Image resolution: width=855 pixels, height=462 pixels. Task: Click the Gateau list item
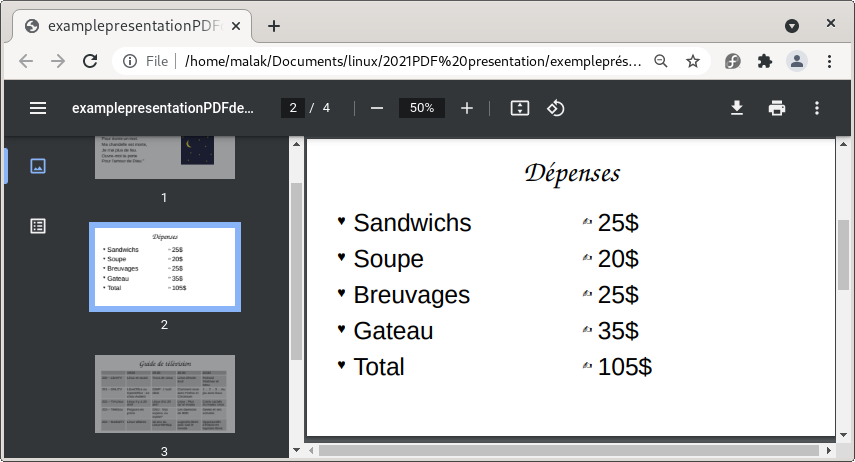(x=393, y=331)
